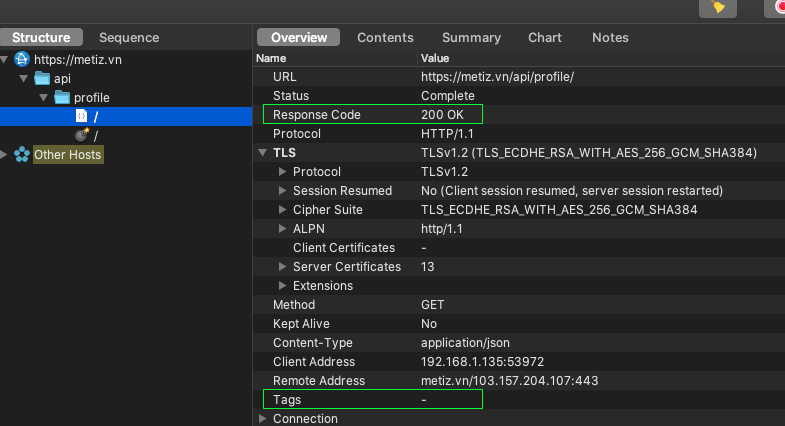Click the TLSv1.2 value in Protocol sub-row
The height and width of the screenshot is (426, 785).
444,172
